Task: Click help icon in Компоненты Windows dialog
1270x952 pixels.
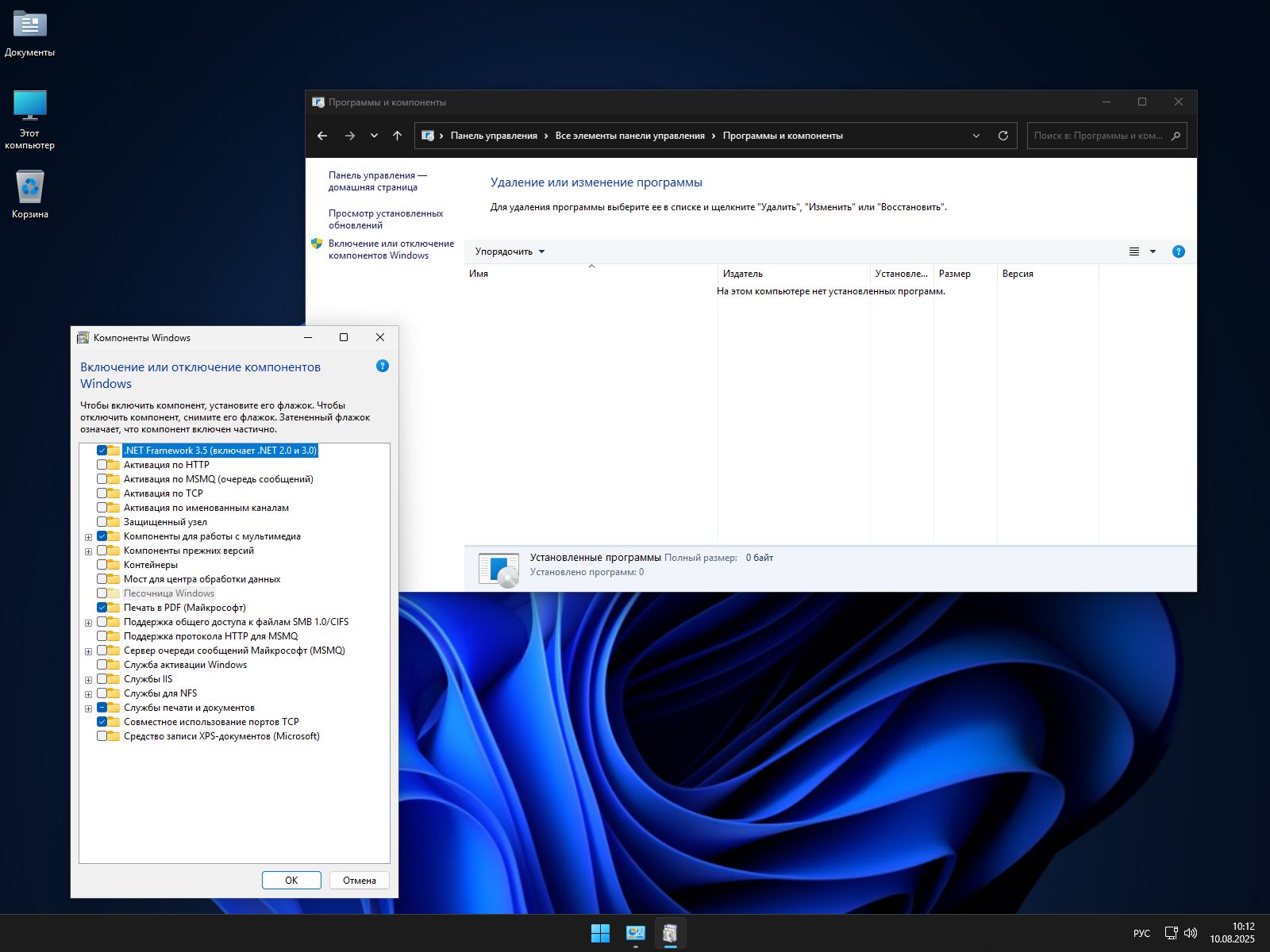Action: 383,366
